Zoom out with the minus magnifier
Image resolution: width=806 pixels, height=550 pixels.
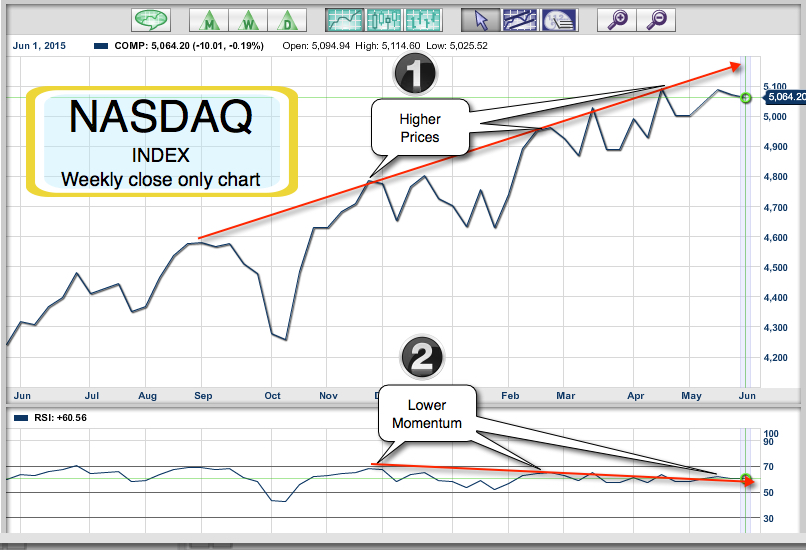pos(656,20)
